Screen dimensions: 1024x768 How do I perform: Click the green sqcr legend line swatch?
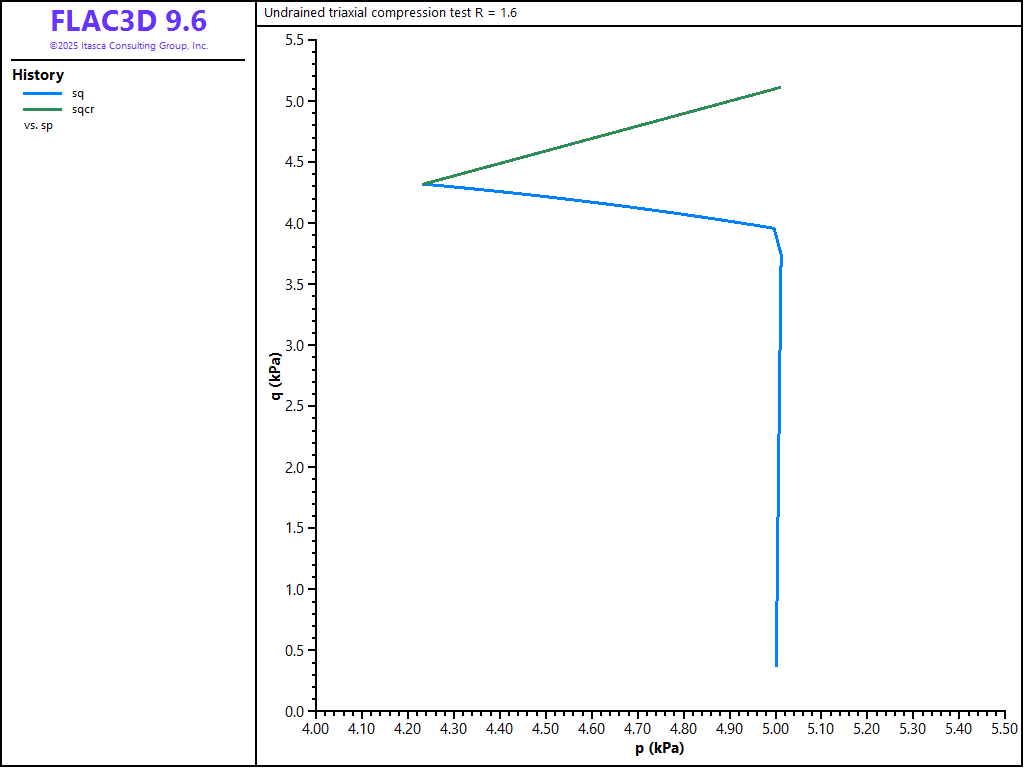(42, 109)
